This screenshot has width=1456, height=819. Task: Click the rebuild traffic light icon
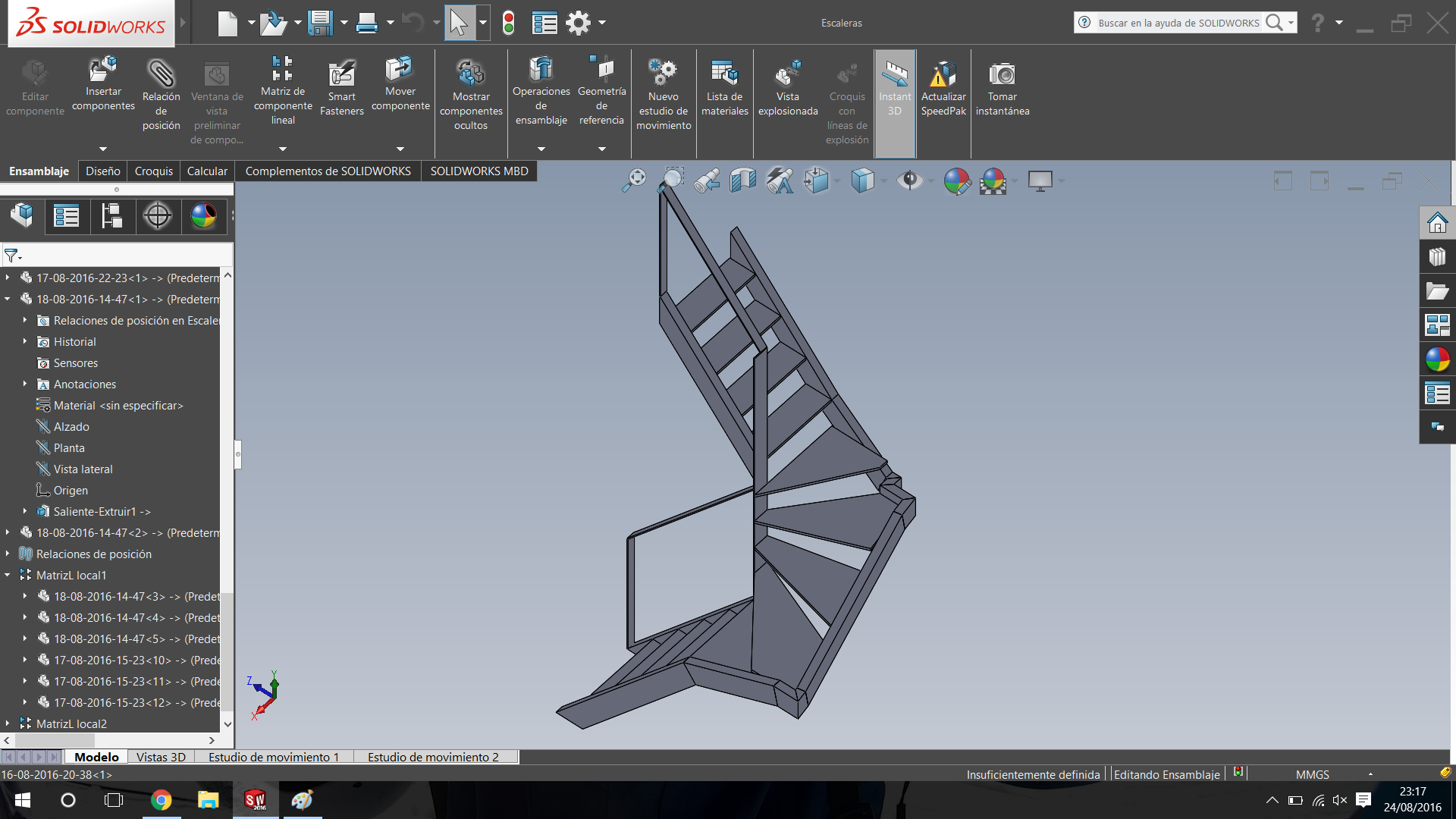[509, 23]
